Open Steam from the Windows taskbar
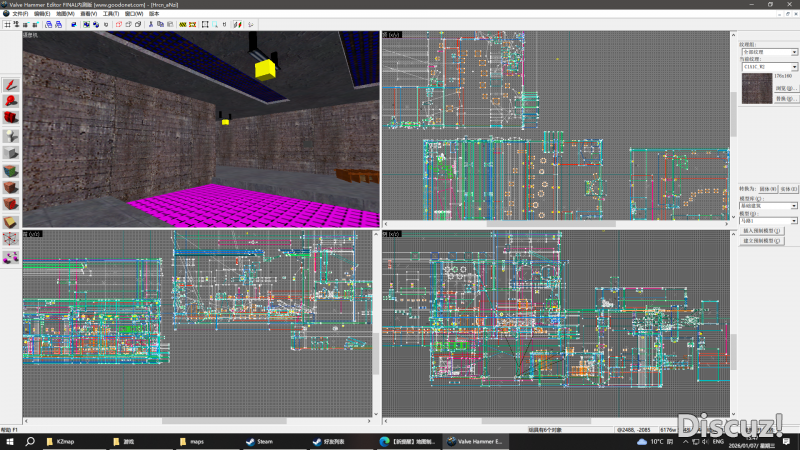The height and width of the screenshot is (450, 800). coord(259,441)
